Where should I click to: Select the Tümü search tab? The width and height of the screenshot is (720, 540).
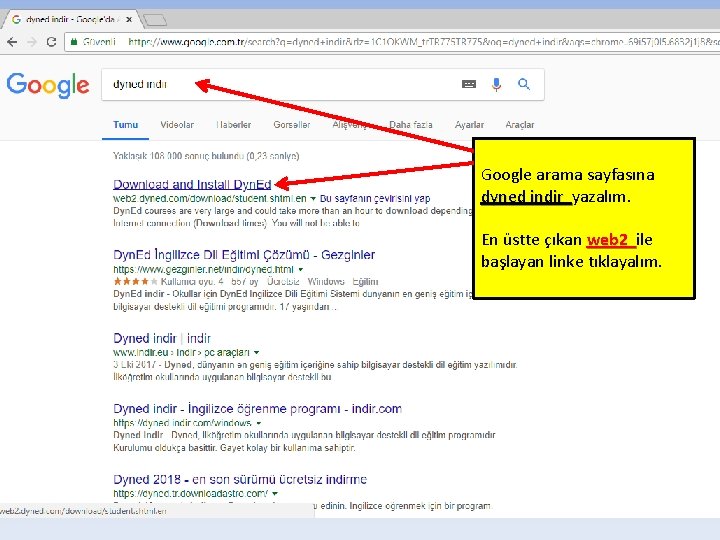[125, 125]
